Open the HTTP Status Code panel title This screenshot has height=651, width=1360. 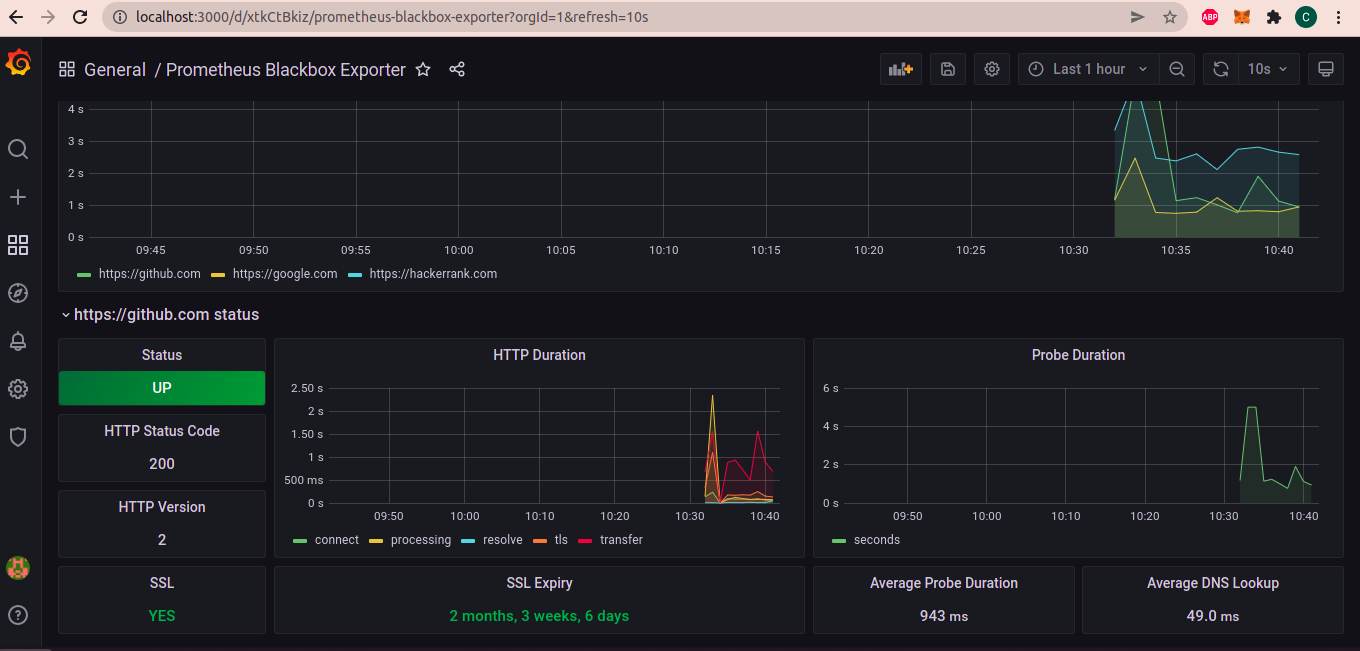pyautogui.click(x=162, y=431)
